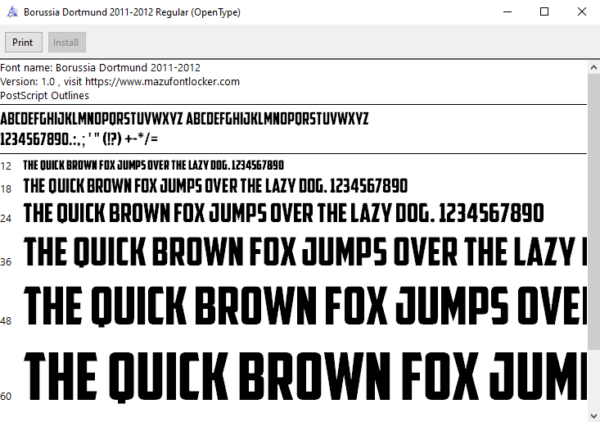Click the font viewer title bar icon
Screen dimensions: 600x422
[x=12, y=12]
